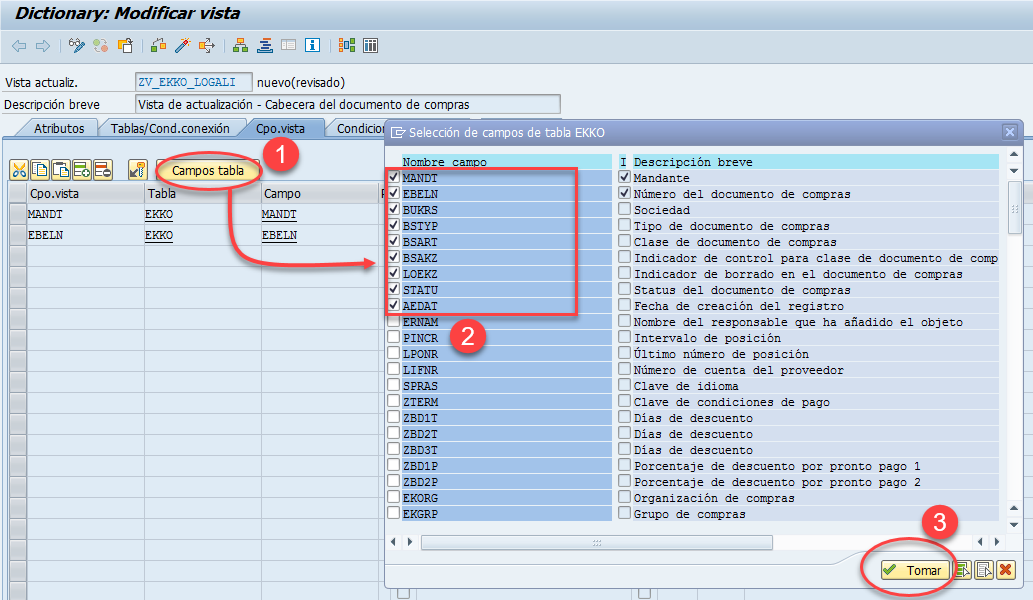The height and width of the screenshot is (600, 1033).
Task: Open the Where-Used List icon
Action: pyautogui.click(x=206, y=45)
